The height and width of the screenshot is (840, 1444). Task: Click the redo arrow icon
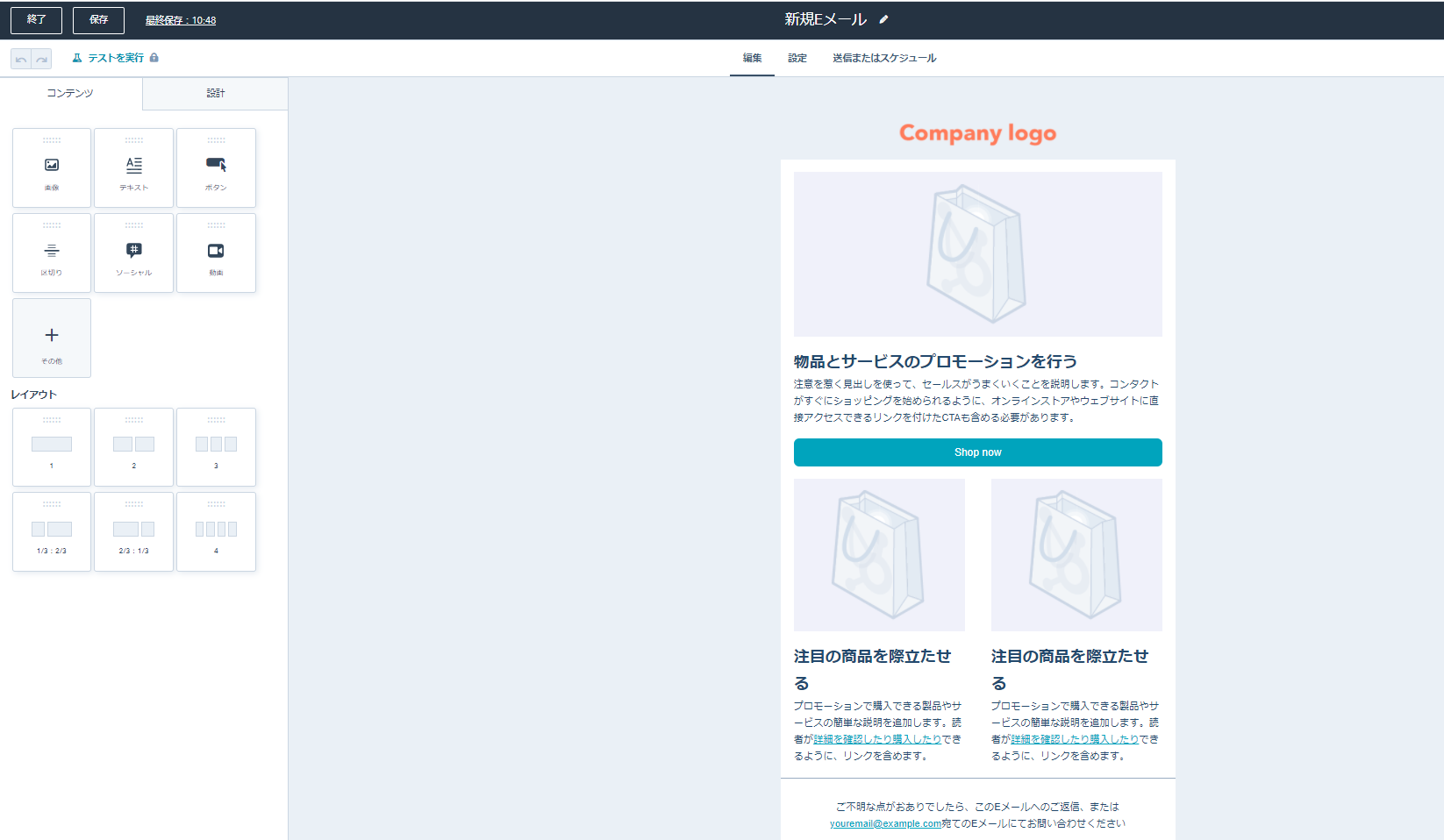coord(41,59)
